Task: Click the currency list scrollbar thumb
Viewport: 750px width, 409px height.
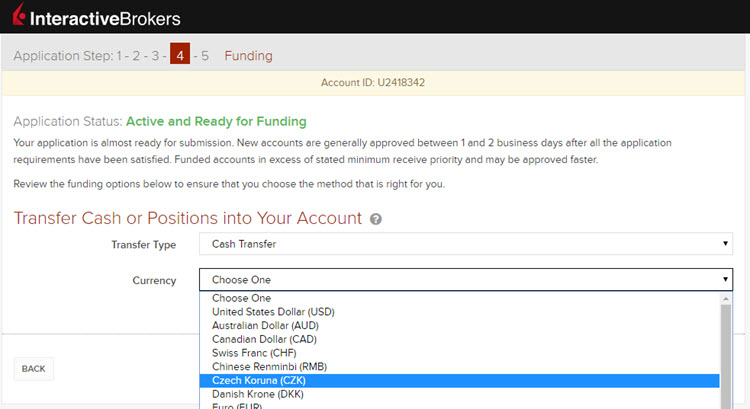Action: click(726, 356)
